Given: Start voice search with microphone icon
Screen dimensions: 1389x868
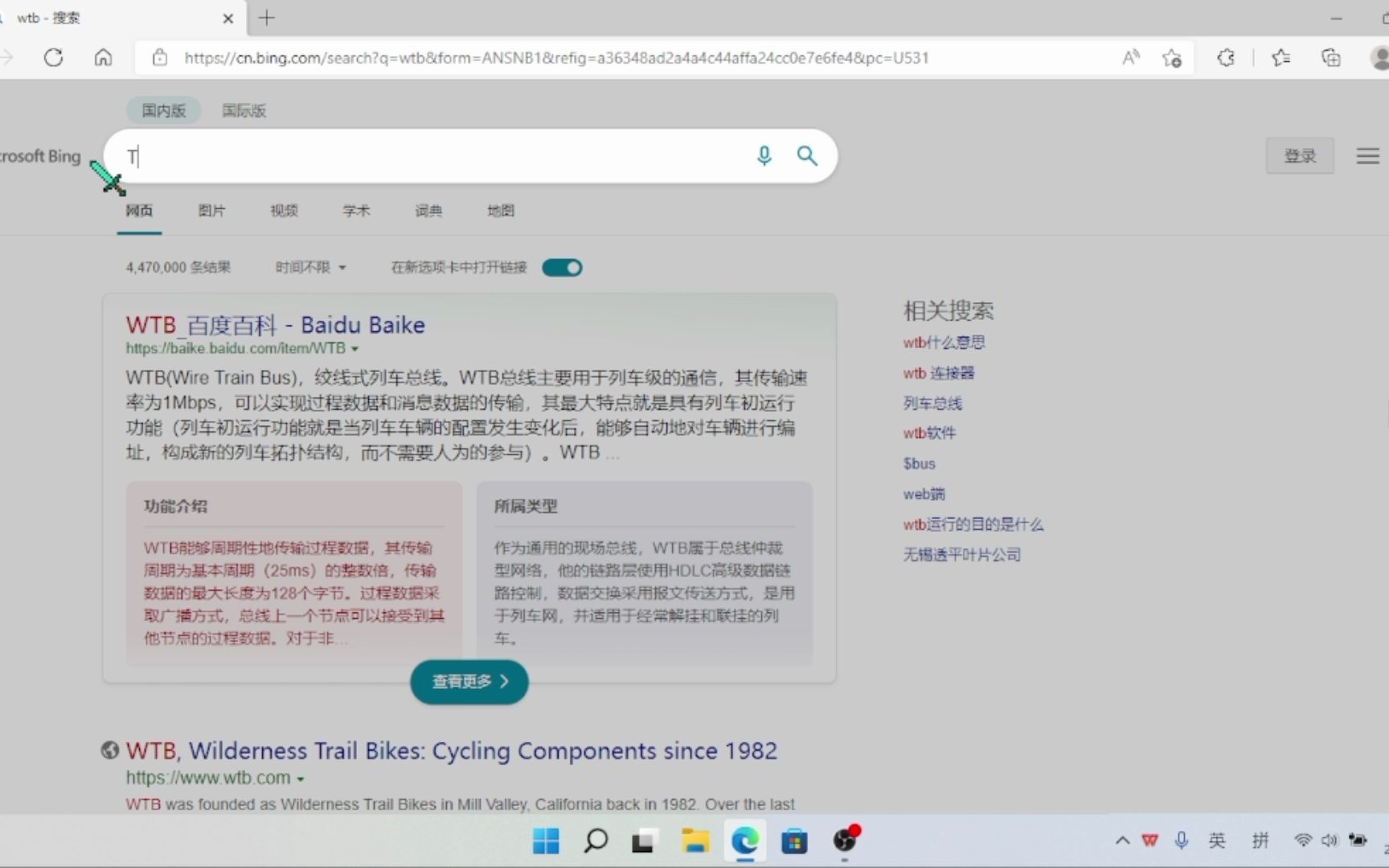Looking at the screenshot, I should click(764, 156).
